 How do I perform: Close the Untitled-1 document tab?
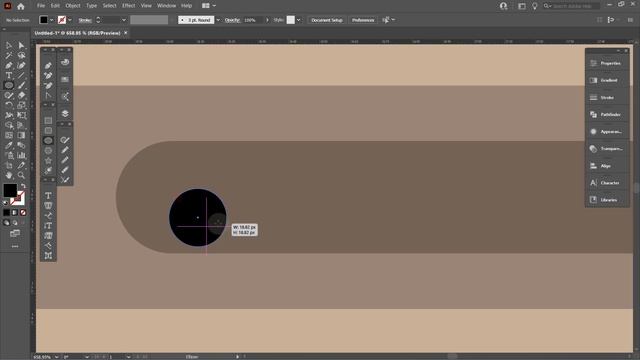pyautogui.click(x=126, y=33)
